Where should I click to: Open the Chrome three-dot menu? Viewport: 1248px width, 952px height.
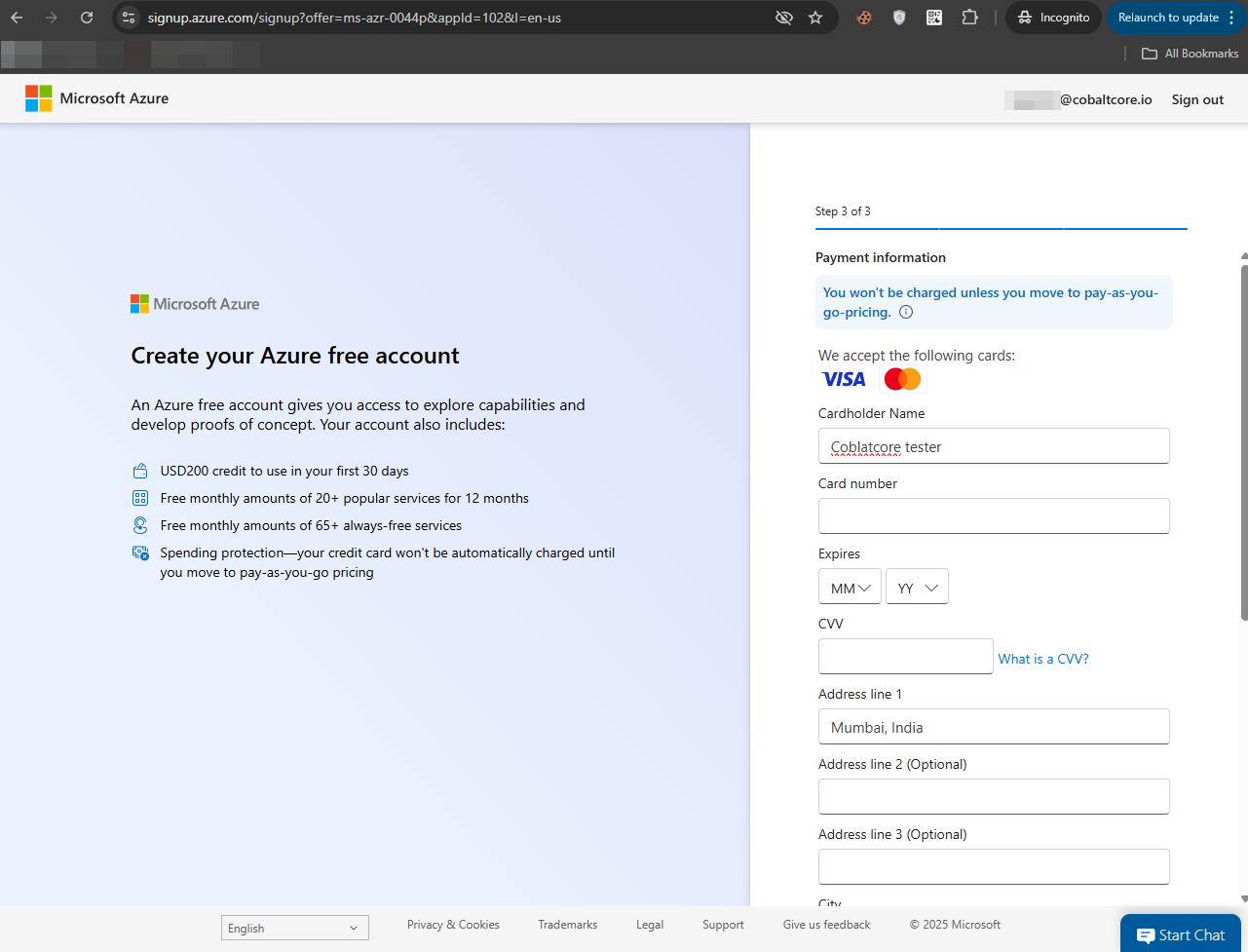1231,18
